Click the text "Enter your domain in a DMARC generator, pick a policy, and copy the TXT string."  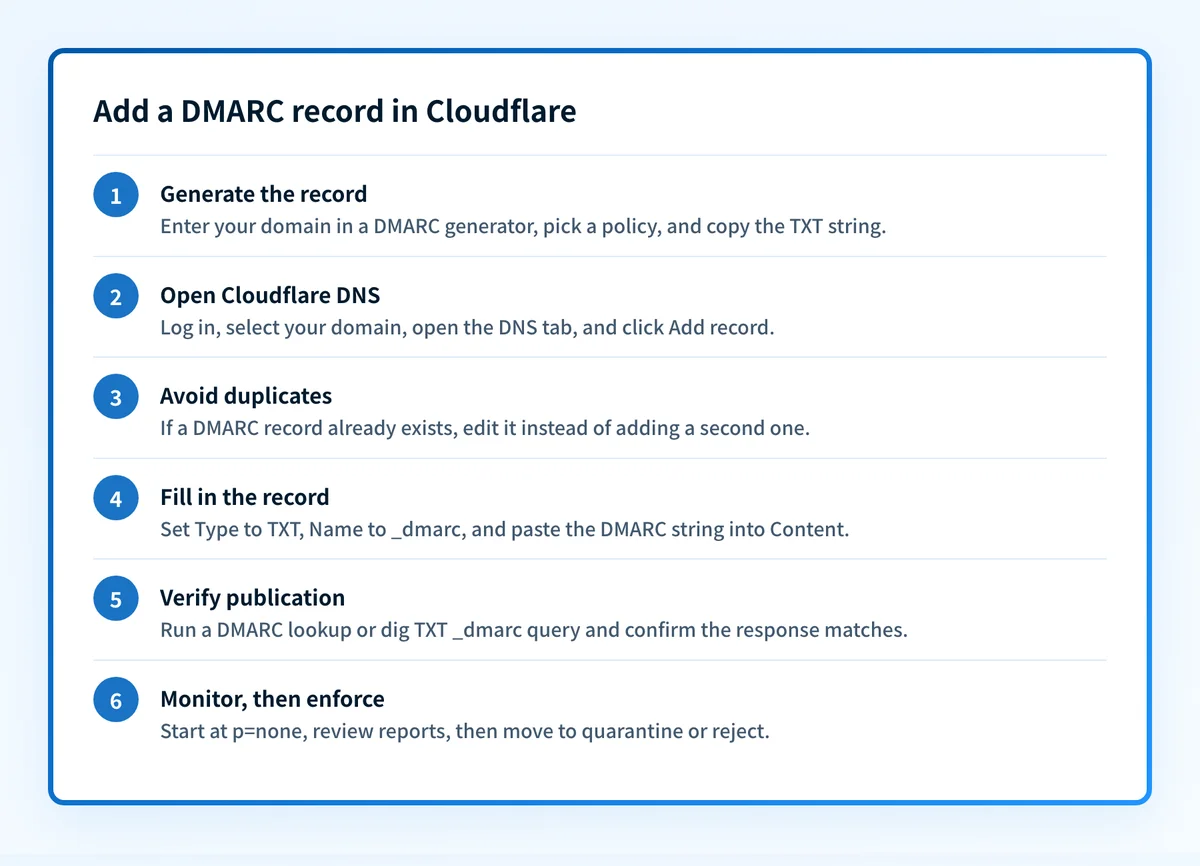pyautogui.click(x=524, y=226)
